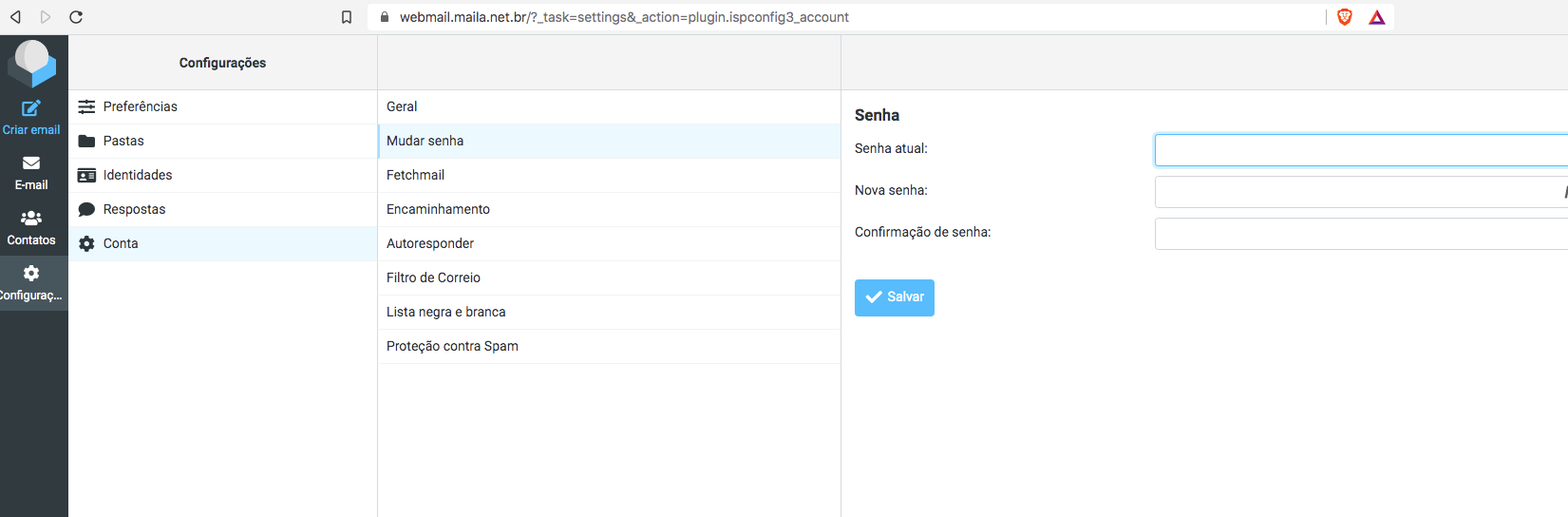This screenshot has height=517, width=1568.
Task: Click the Confirmação de senha field
Action: point(1361,234)
